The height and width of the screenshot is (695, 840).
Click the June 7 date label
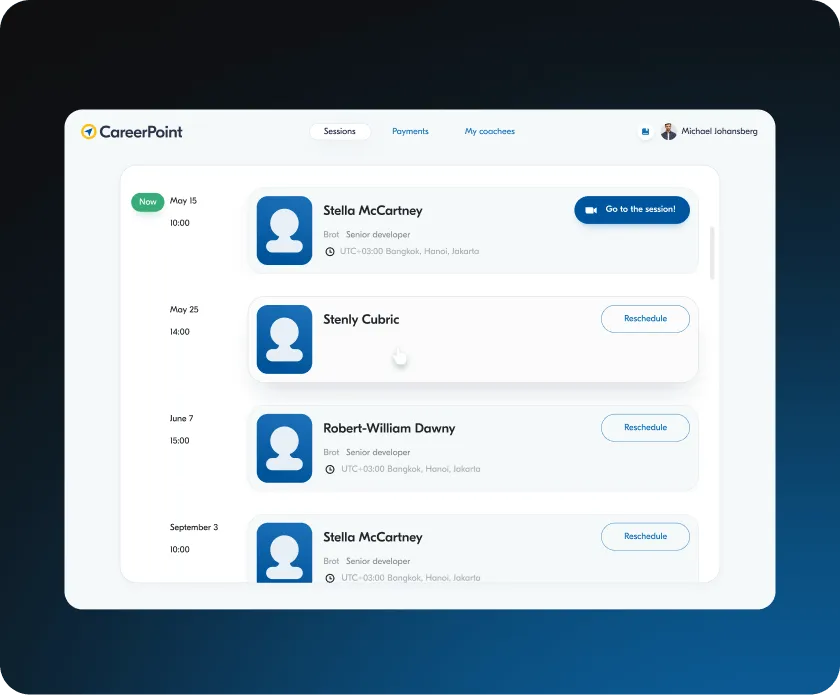(x=181, y=418)
